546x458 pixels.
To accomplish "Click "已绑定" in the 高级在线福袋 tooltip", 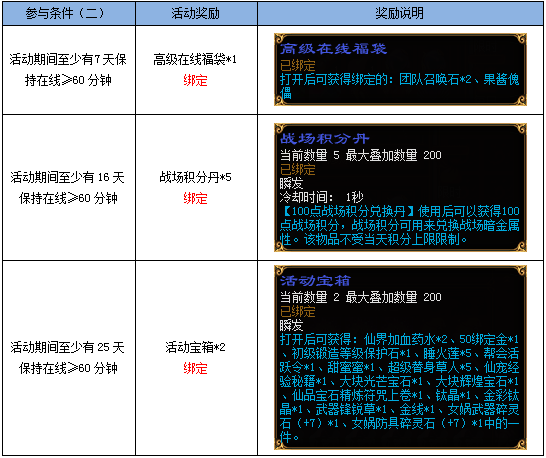I will [298, 65].
